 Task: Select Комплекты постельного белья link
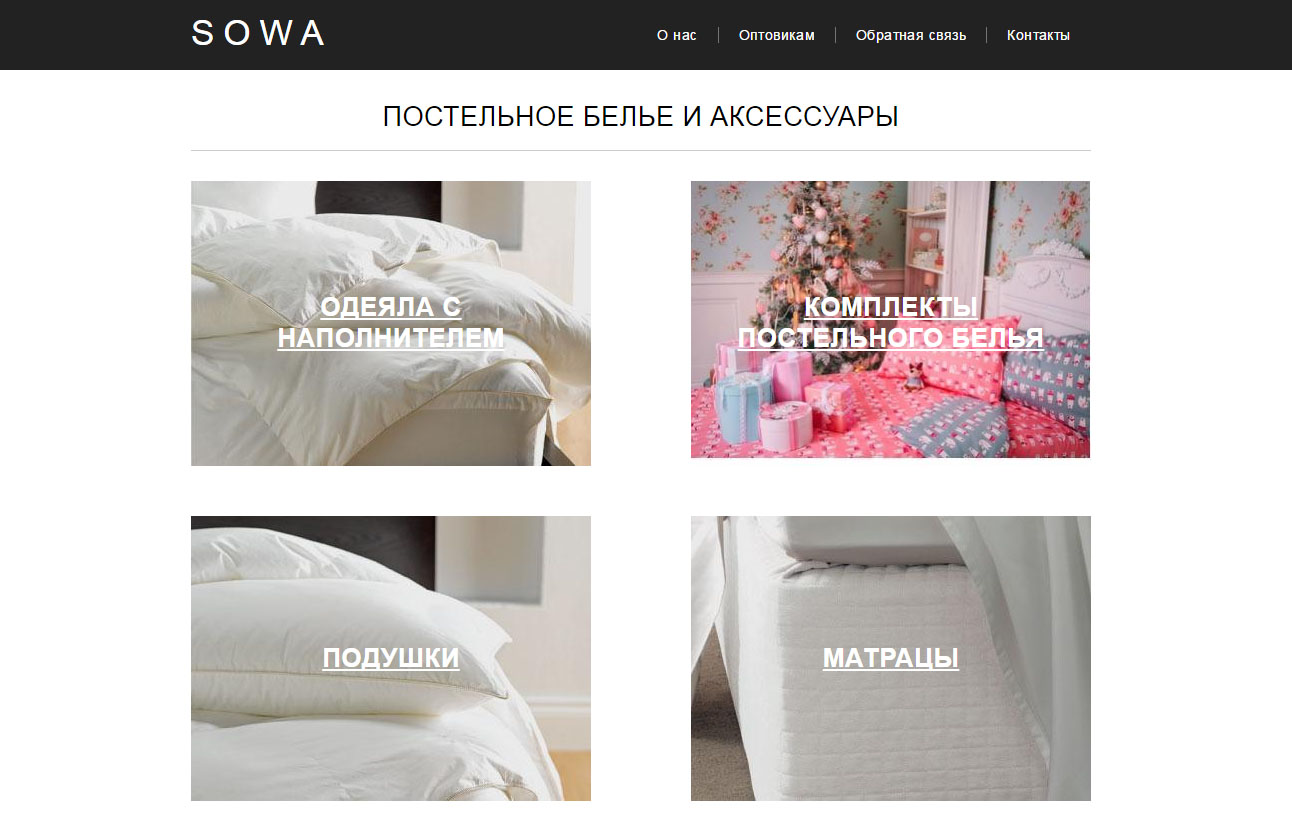pyautogui.click(x=890, y=322)
